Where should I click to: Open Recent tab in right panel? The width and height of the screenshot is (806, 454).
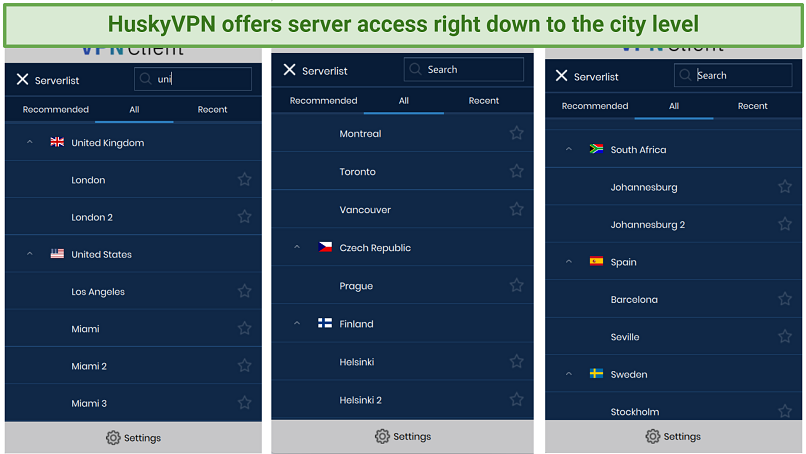[753, 106]
